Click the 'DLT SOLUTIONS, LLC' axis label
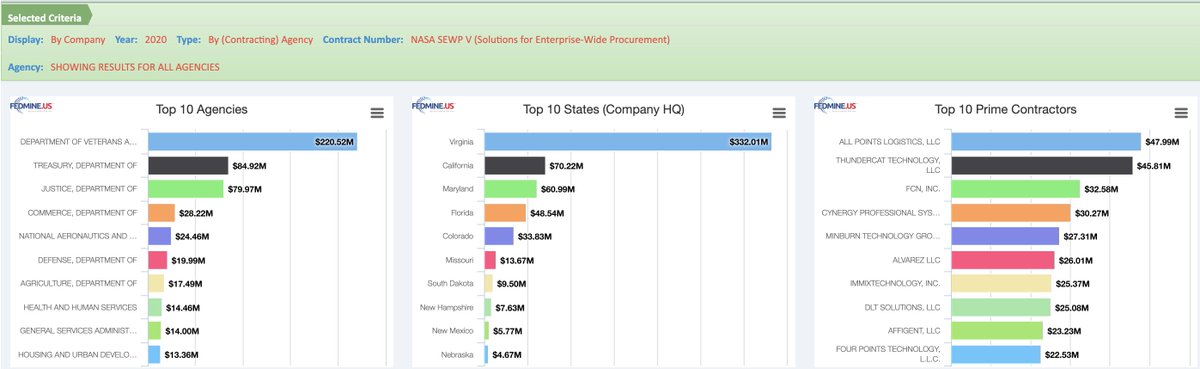The image size is (1200, 369). click(903, 307)
